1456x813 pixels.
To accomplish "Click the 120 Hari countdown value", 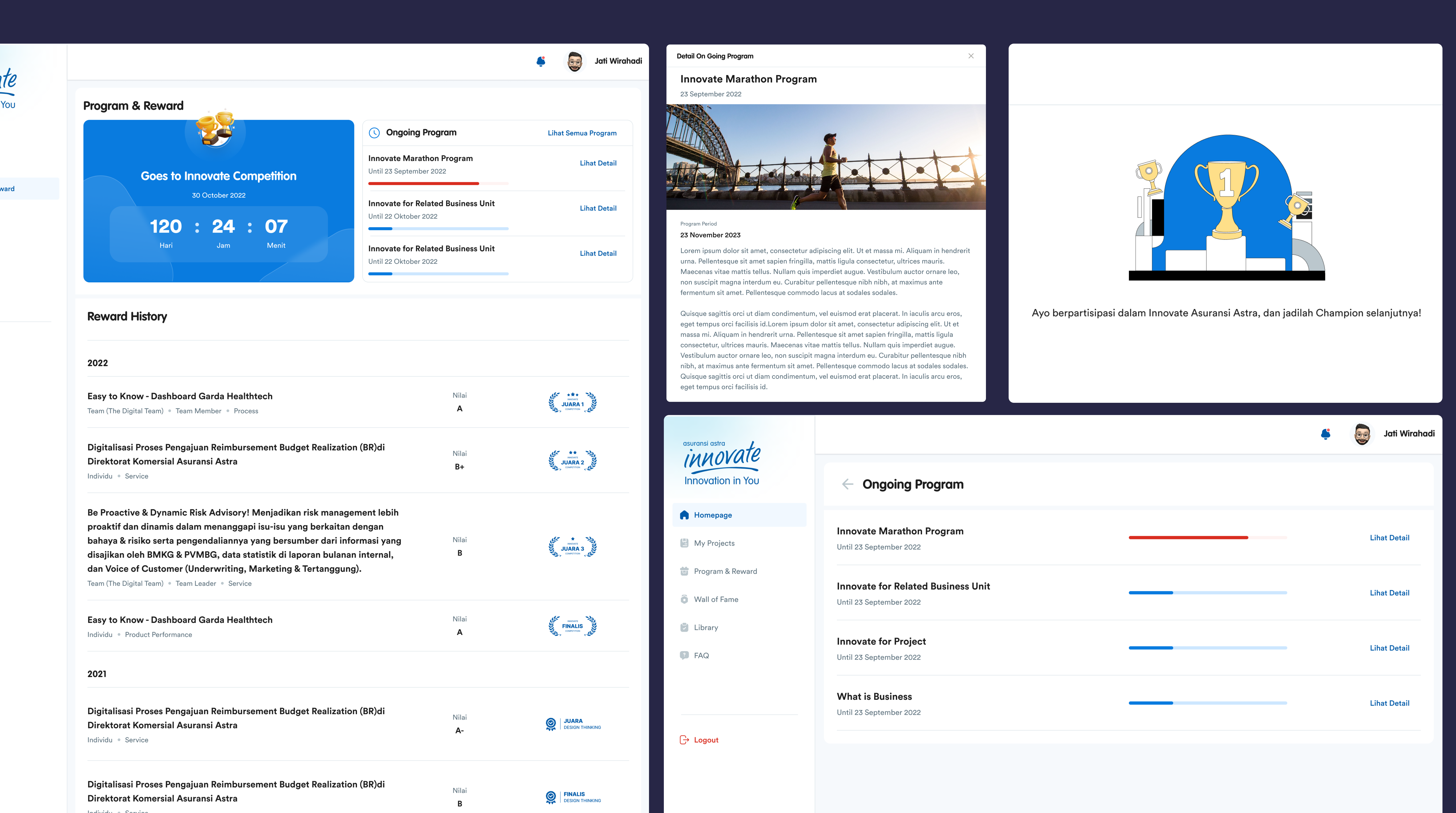I will [x=166, y=226].
